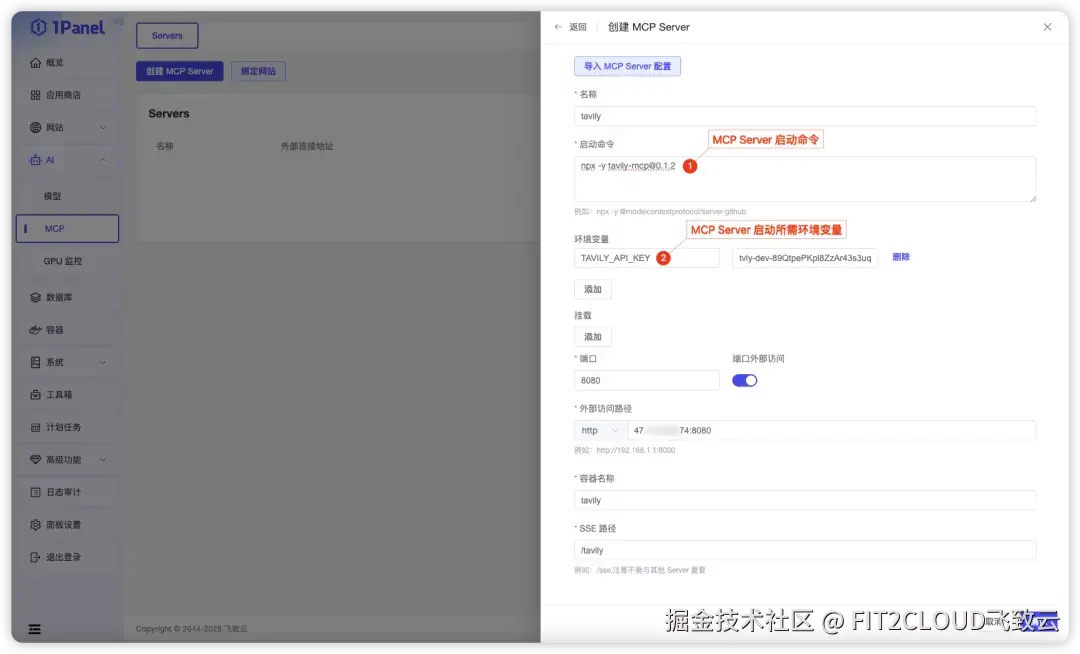Focus the tvly-dev API key value field

(804, 258)
